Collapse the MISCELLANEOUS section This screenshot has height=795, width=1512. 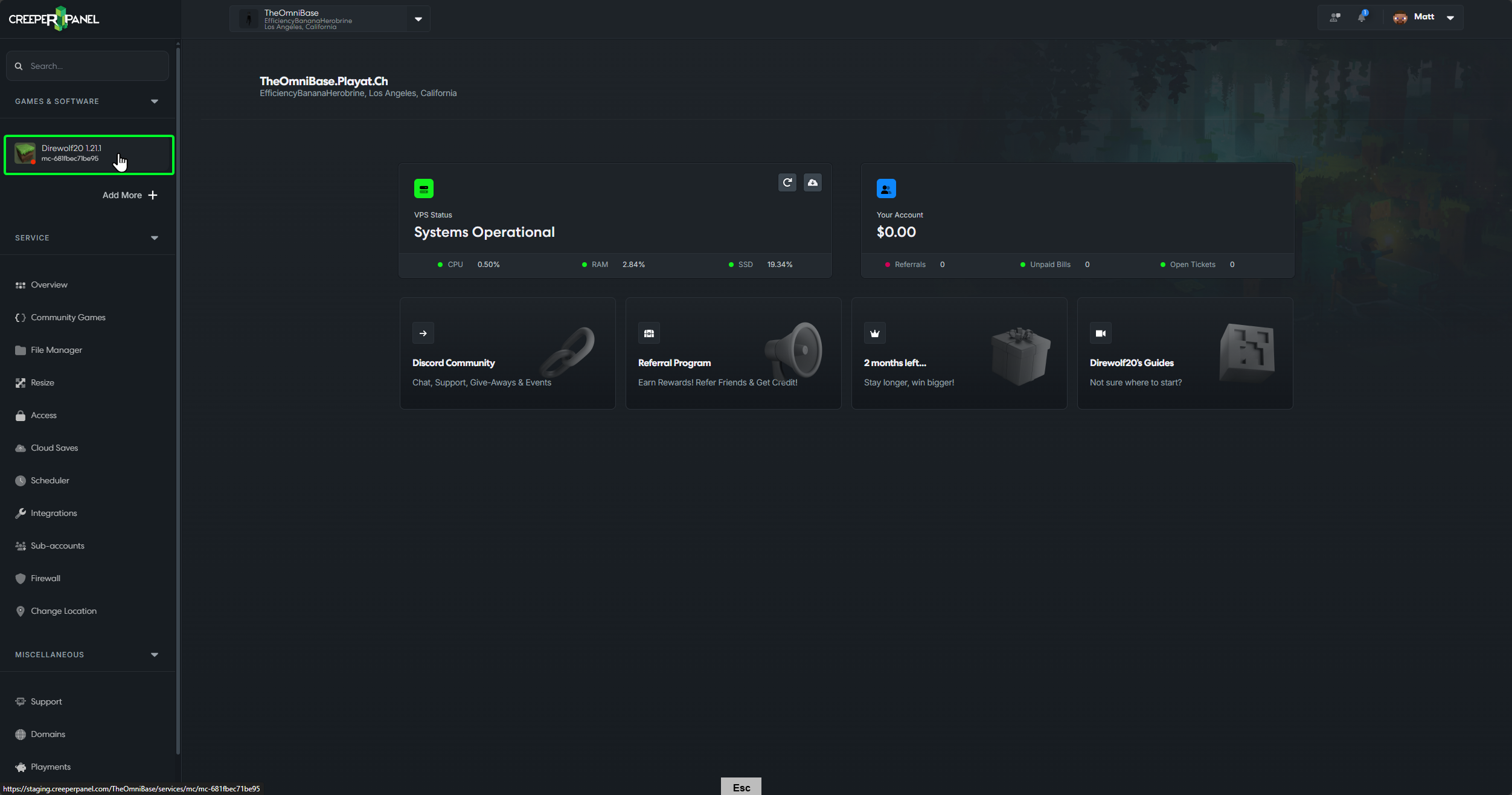pos(154,654)
